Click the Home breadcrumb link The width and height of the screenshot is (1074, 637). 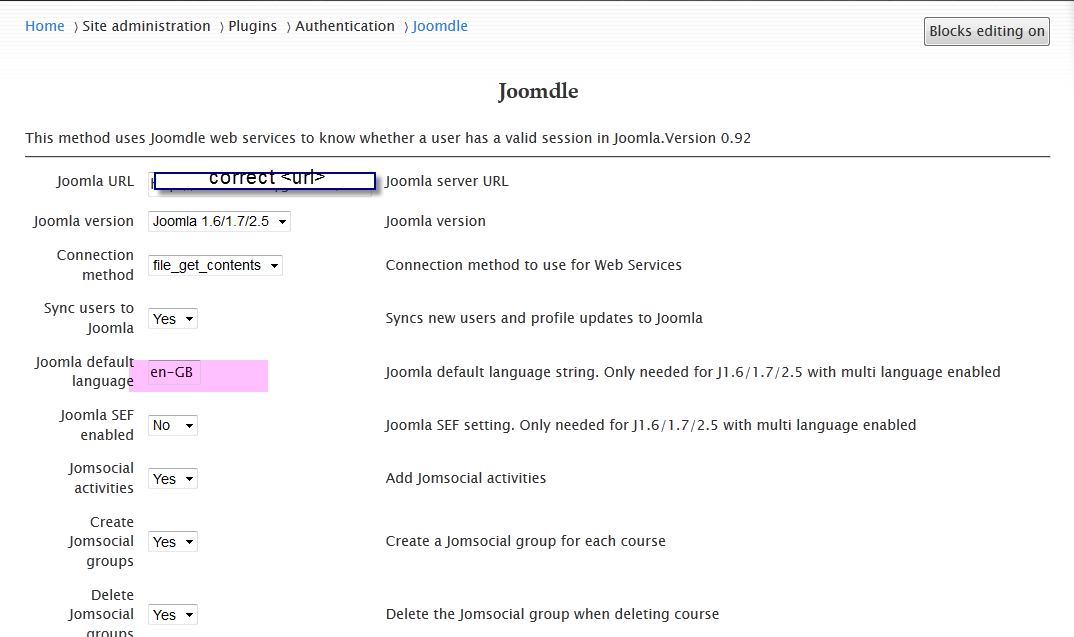click(45, 26)
